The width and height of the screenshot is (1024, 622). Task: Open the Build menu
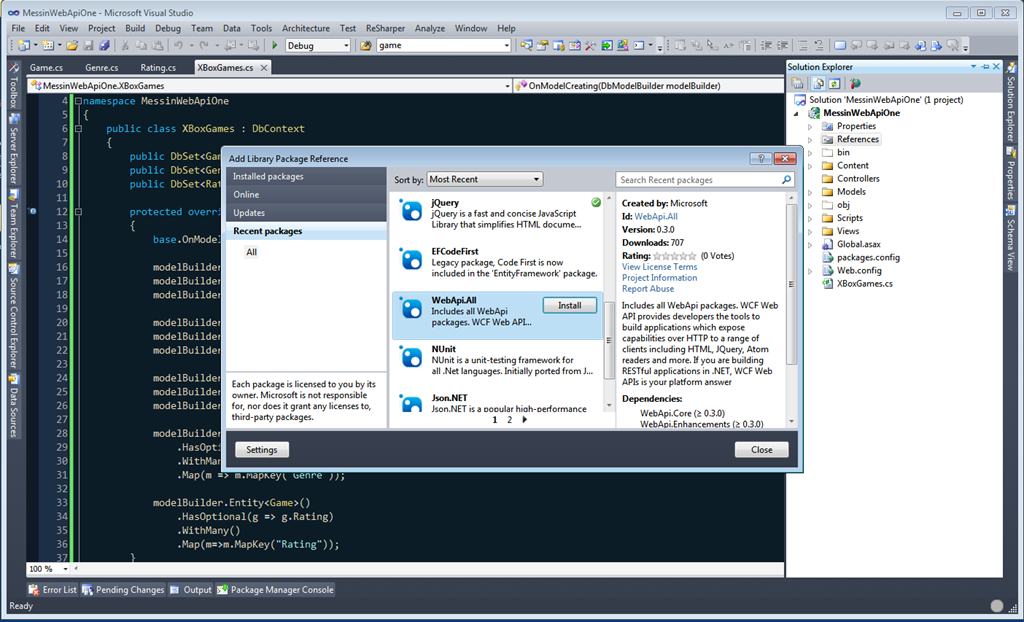pos(135,28)
